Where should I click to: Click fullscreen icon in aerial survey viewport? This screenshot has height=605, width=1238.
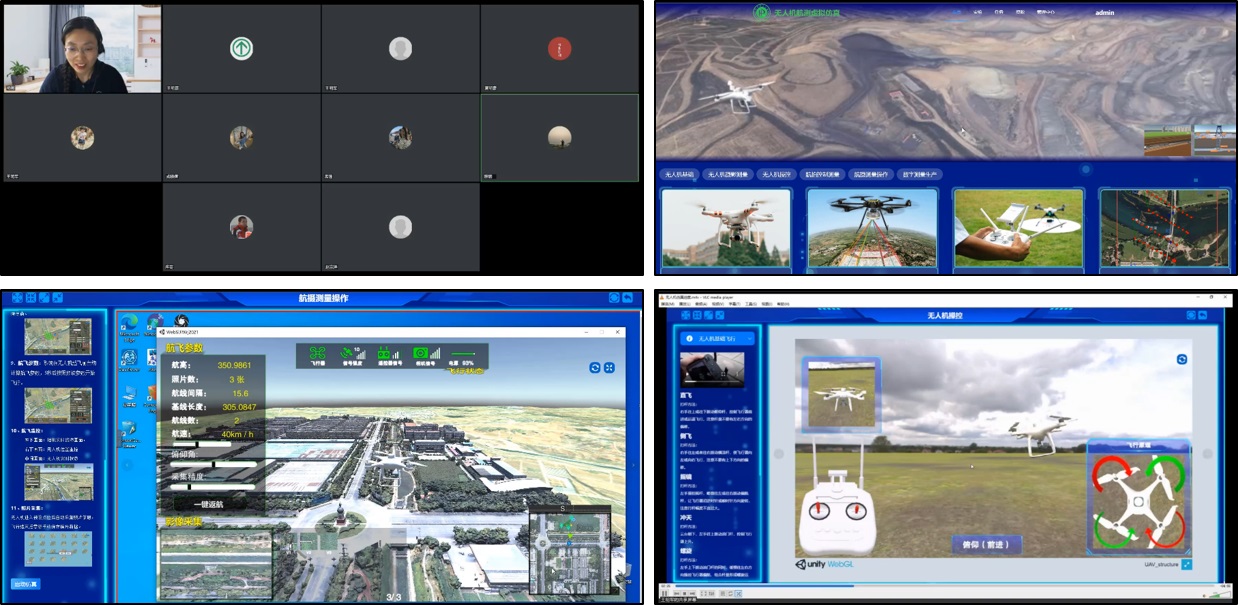(609, 367)
